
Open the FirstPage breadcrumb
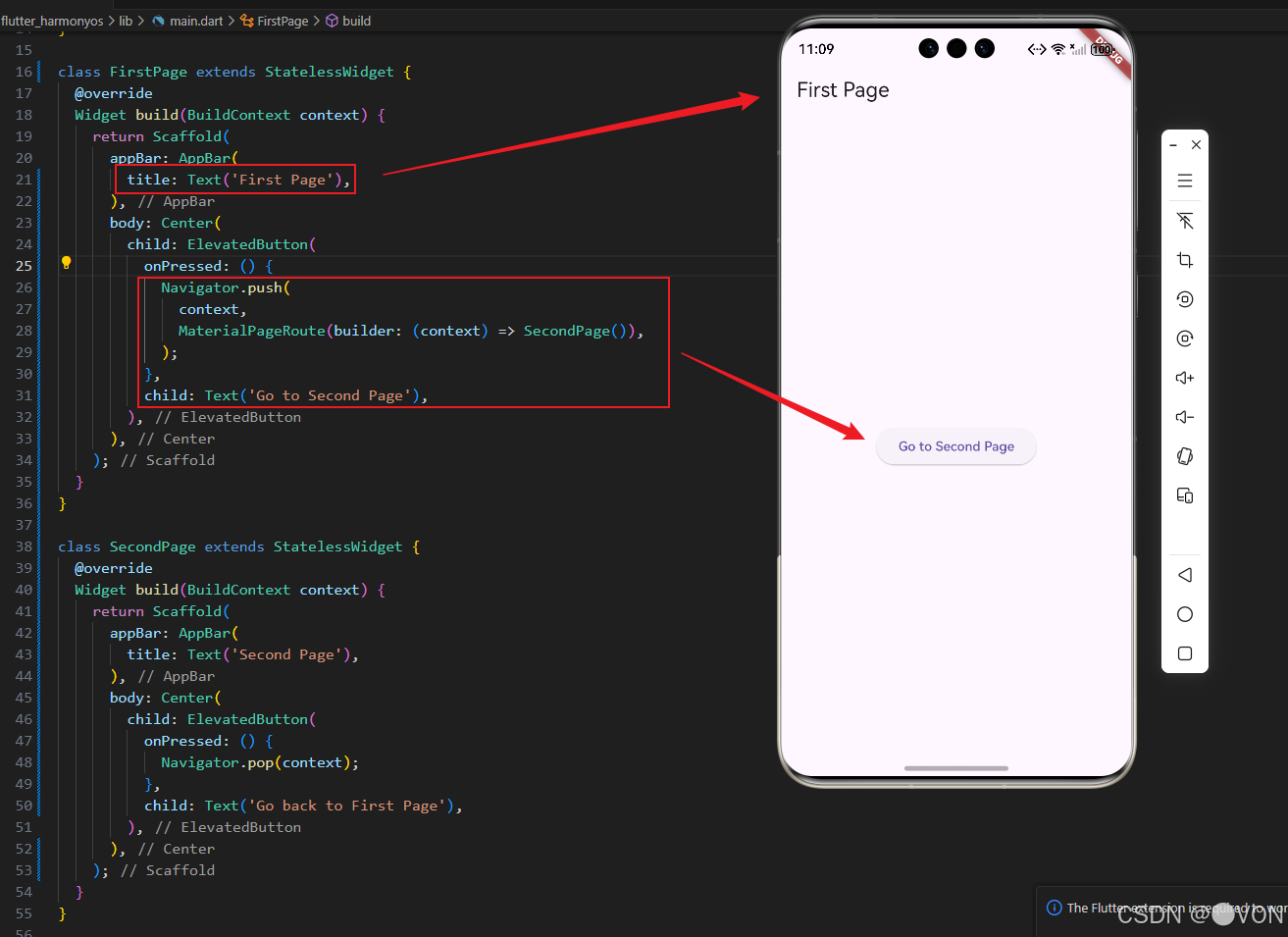(x=283, y=21)
